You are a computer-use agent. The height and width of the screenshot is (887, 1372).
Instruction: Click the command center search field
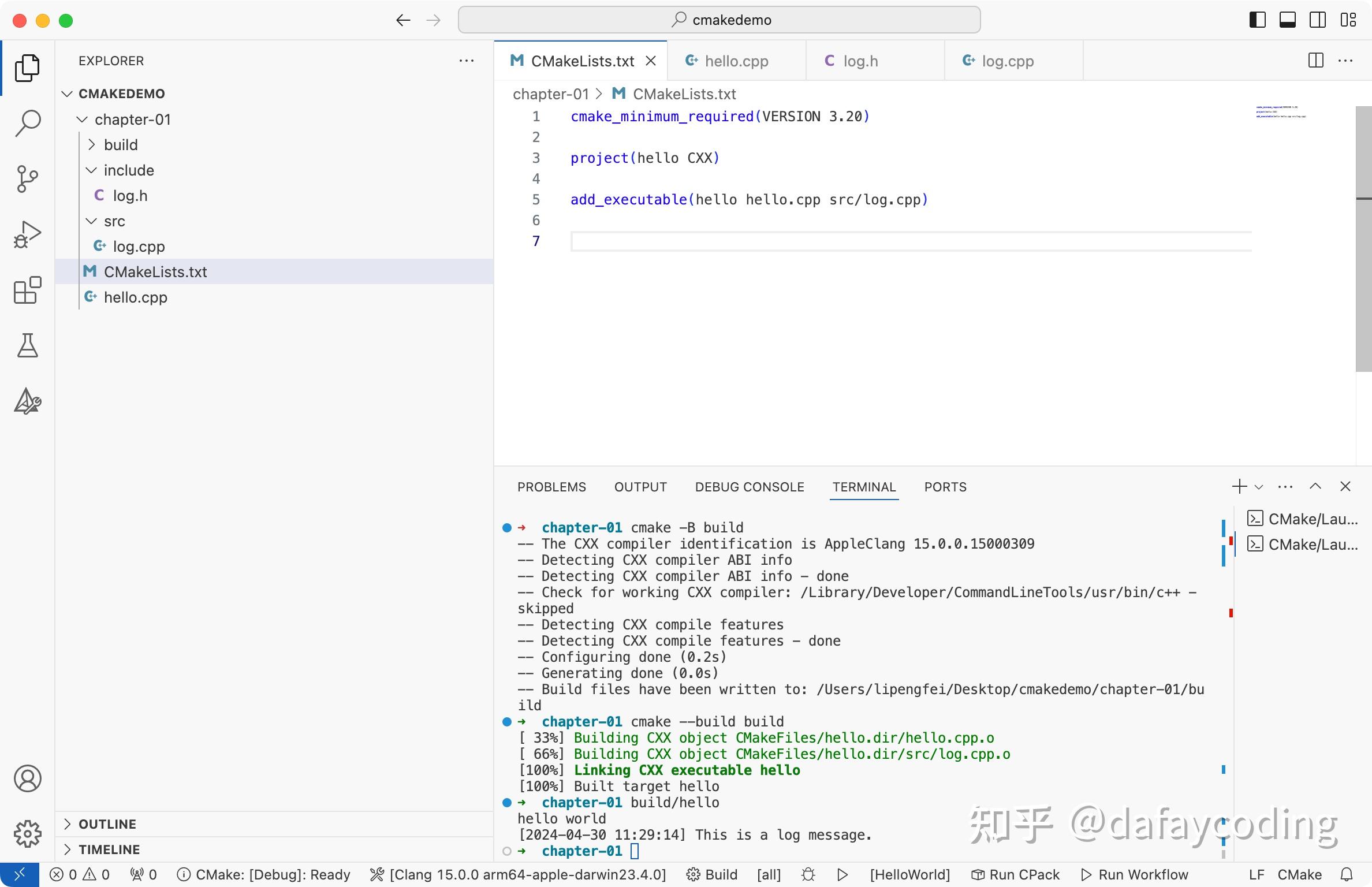(x=719, y=20)
